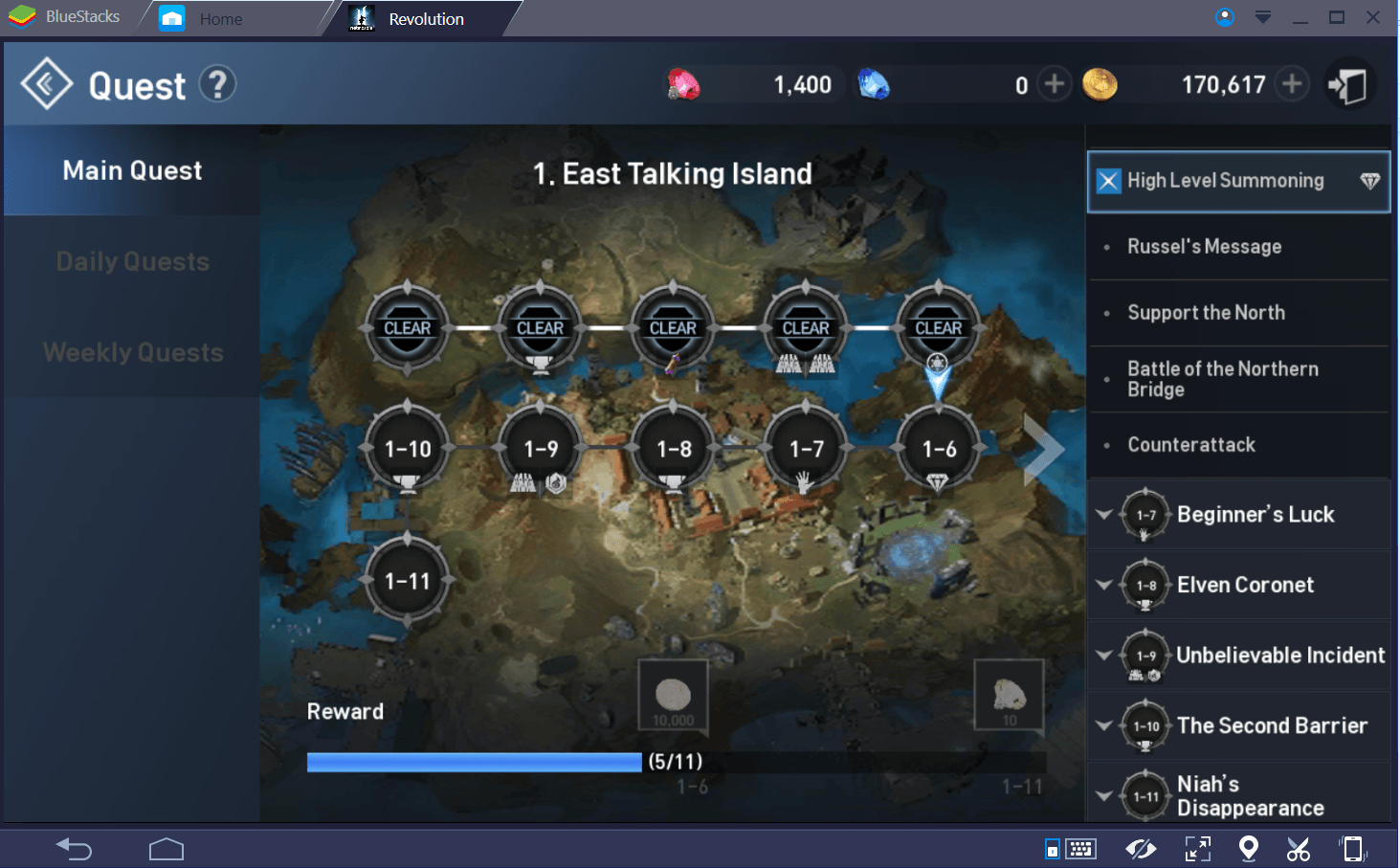Viewport: 1400px width, 868px height.
Task: Open Russel's Message quest entry
Action: pos(1239,247)
